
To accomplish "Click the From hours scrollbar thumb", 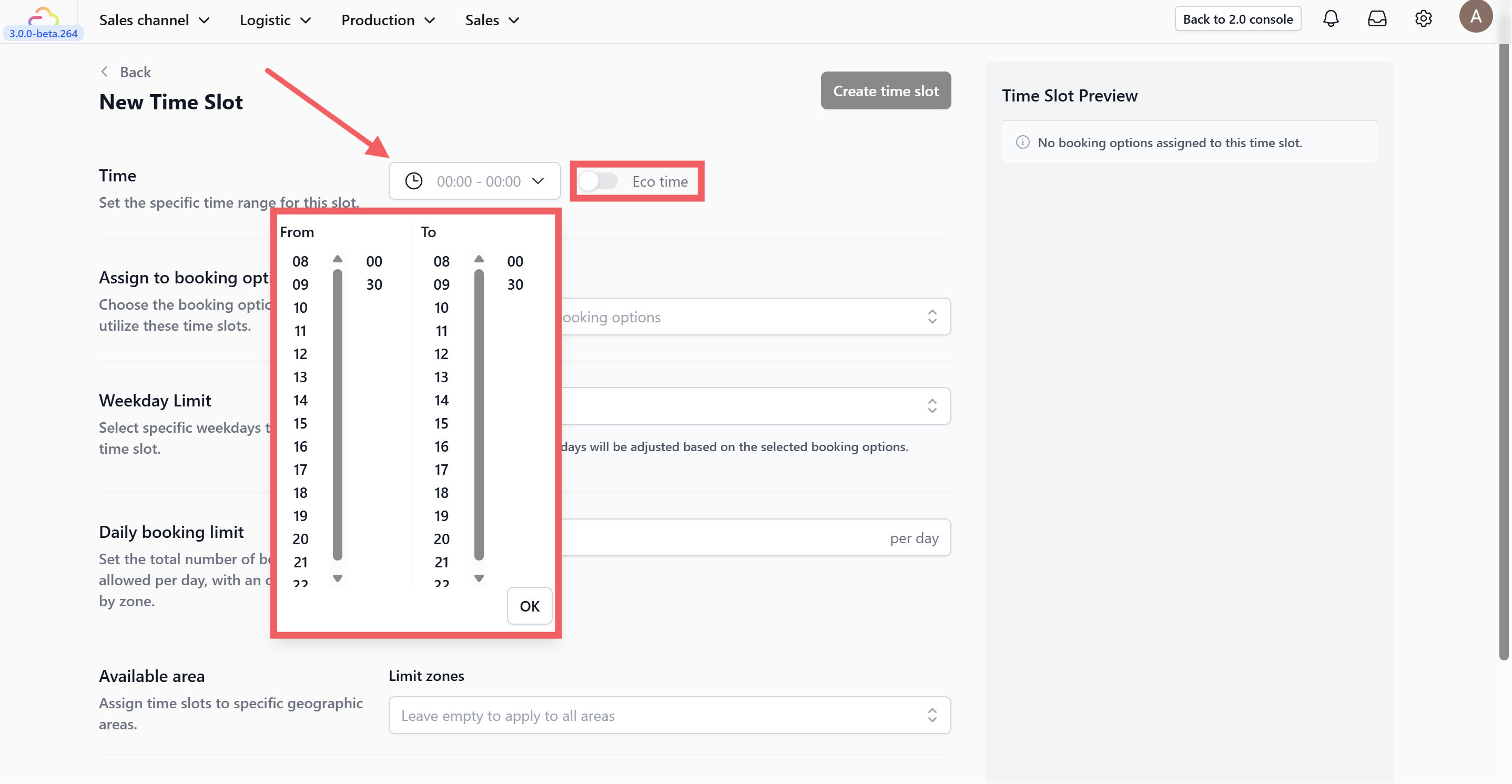I will coord(338,414).
